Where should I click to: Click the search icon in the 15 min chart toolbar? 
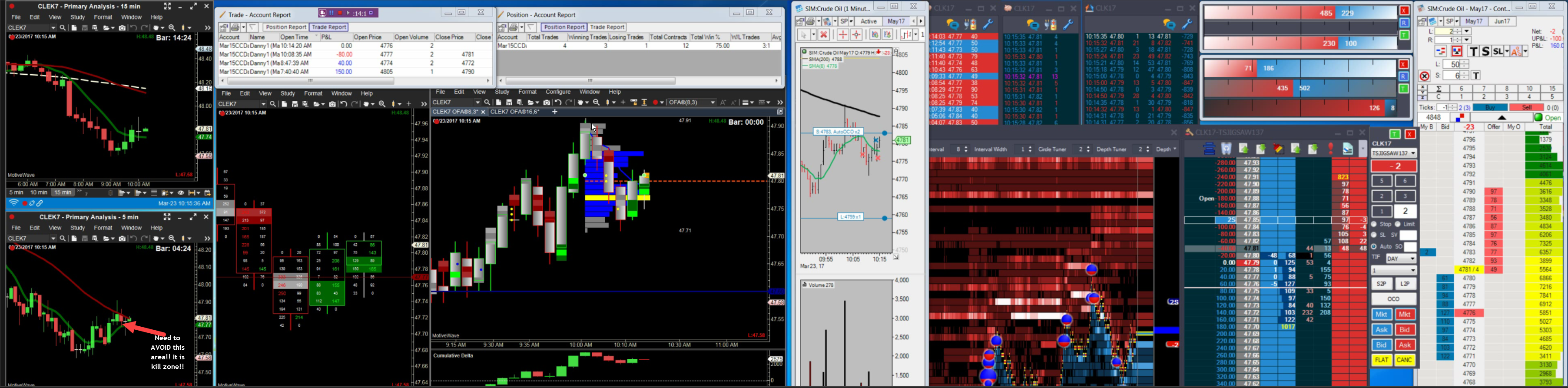pos(63,28)
